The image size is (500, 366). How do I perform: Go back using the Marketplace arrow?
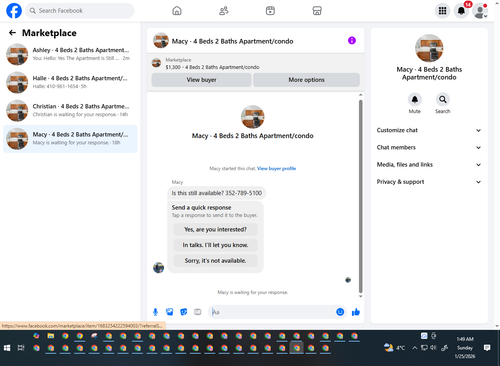coord(12,33)
